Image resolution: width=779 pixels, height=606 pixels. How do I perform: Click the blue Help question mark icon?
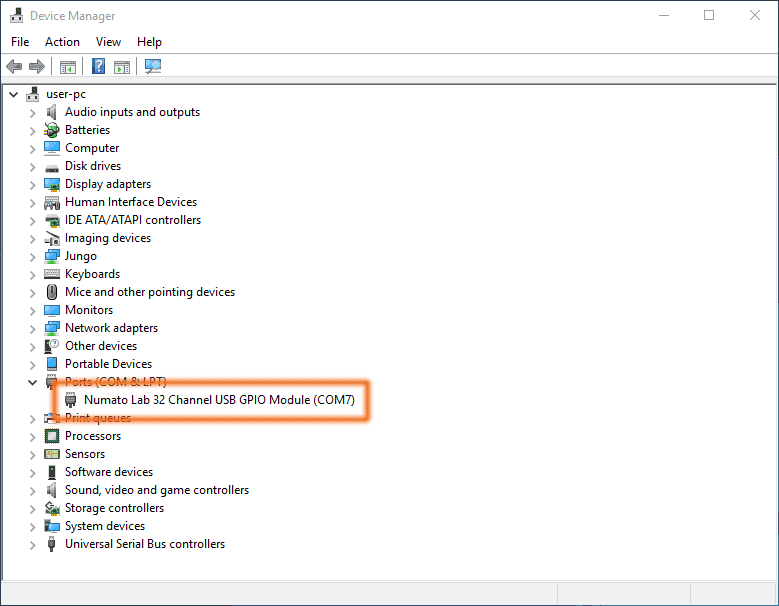(98, 67)
